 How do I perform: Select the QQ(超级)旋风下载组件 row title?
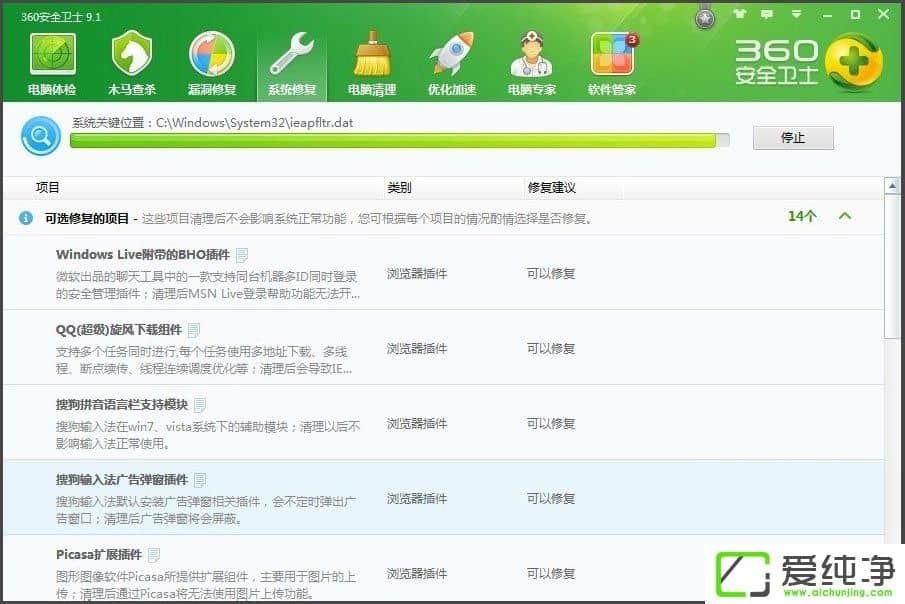click(x=119, y=330)
